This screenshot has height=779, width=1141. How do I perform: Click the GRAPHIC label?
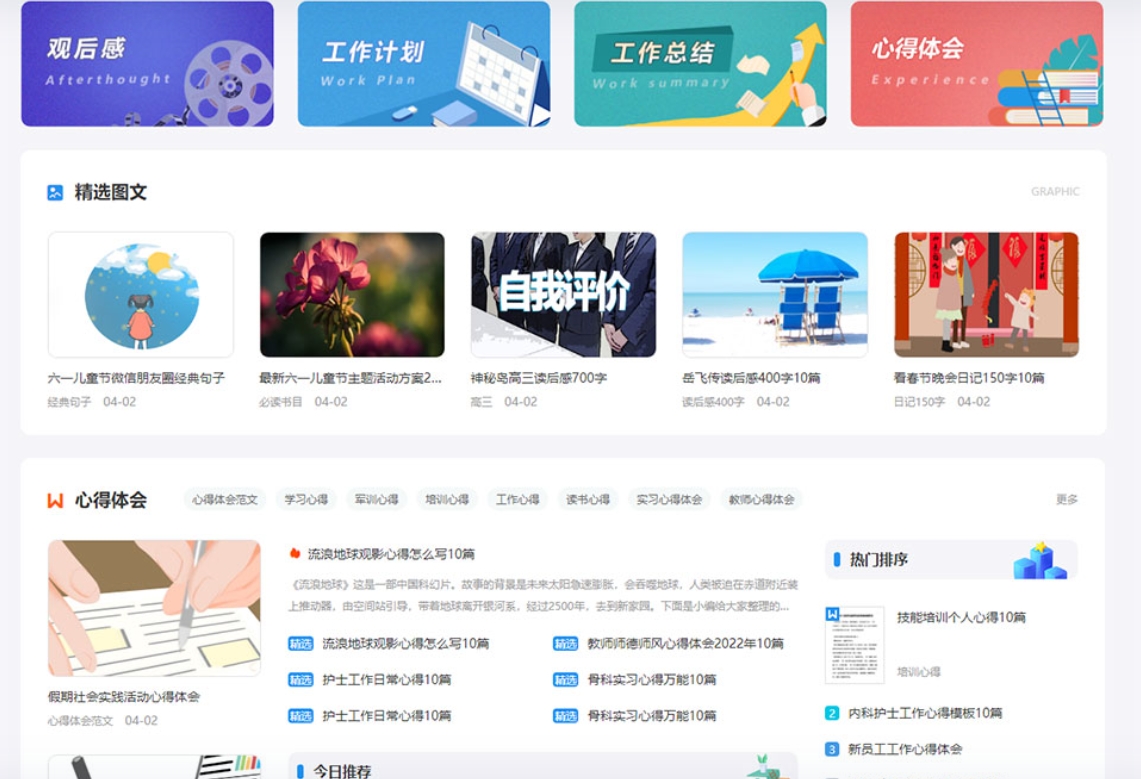pyautogui.click(x=1055, y=191)
